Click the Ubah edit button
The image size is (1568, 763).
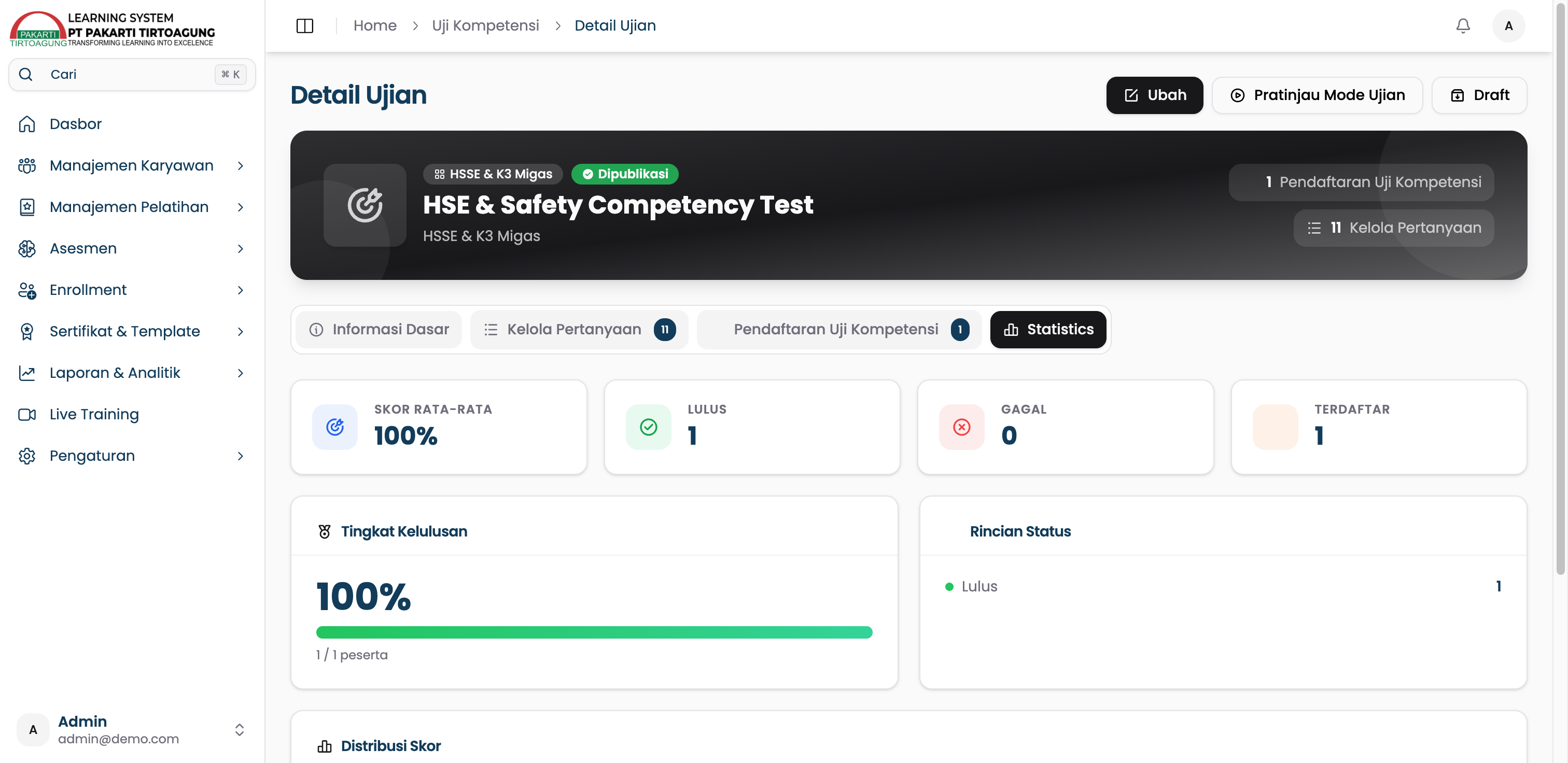point(1154,95)
